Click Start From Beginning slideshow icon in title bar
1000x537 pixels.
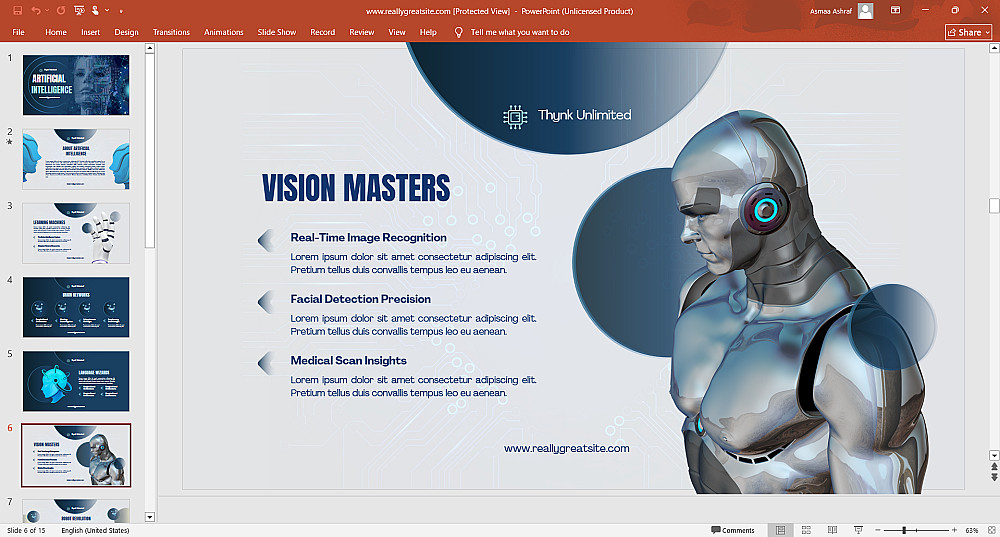(x=79, y=11)
